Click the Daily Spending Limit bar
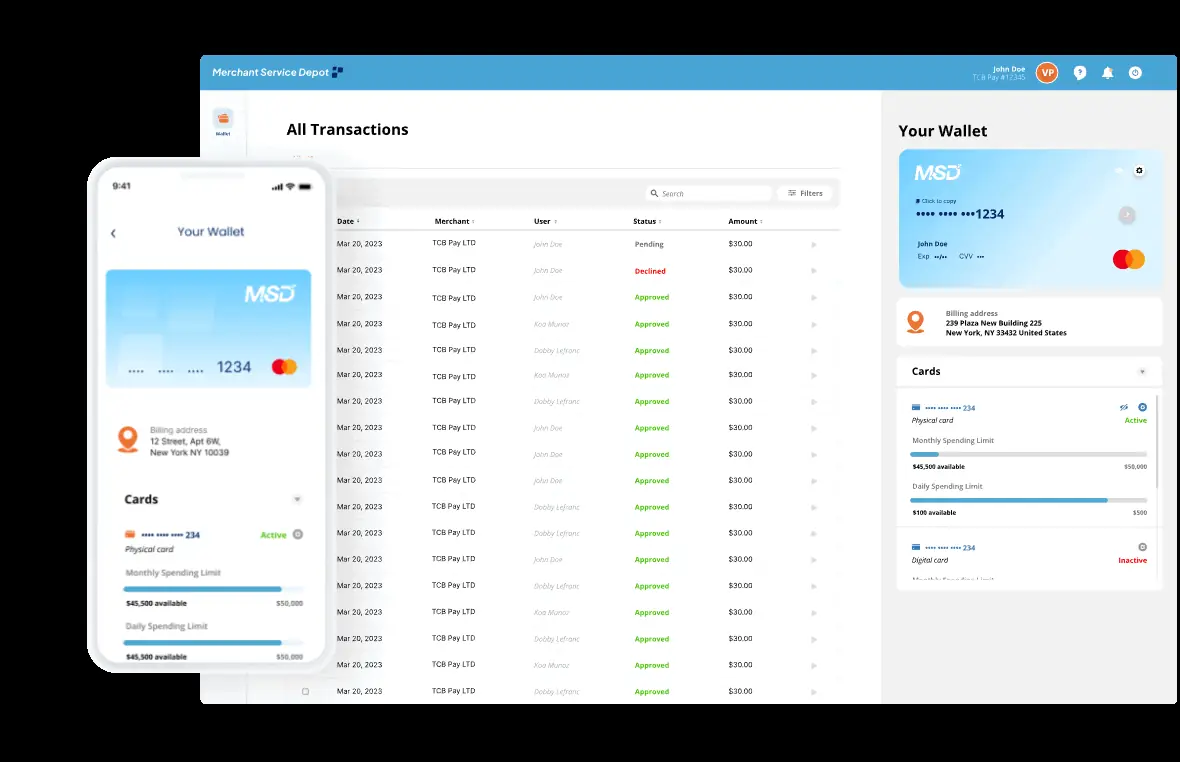The height and width of the screenshot is (762, 1180). (x=1029, y=500)
